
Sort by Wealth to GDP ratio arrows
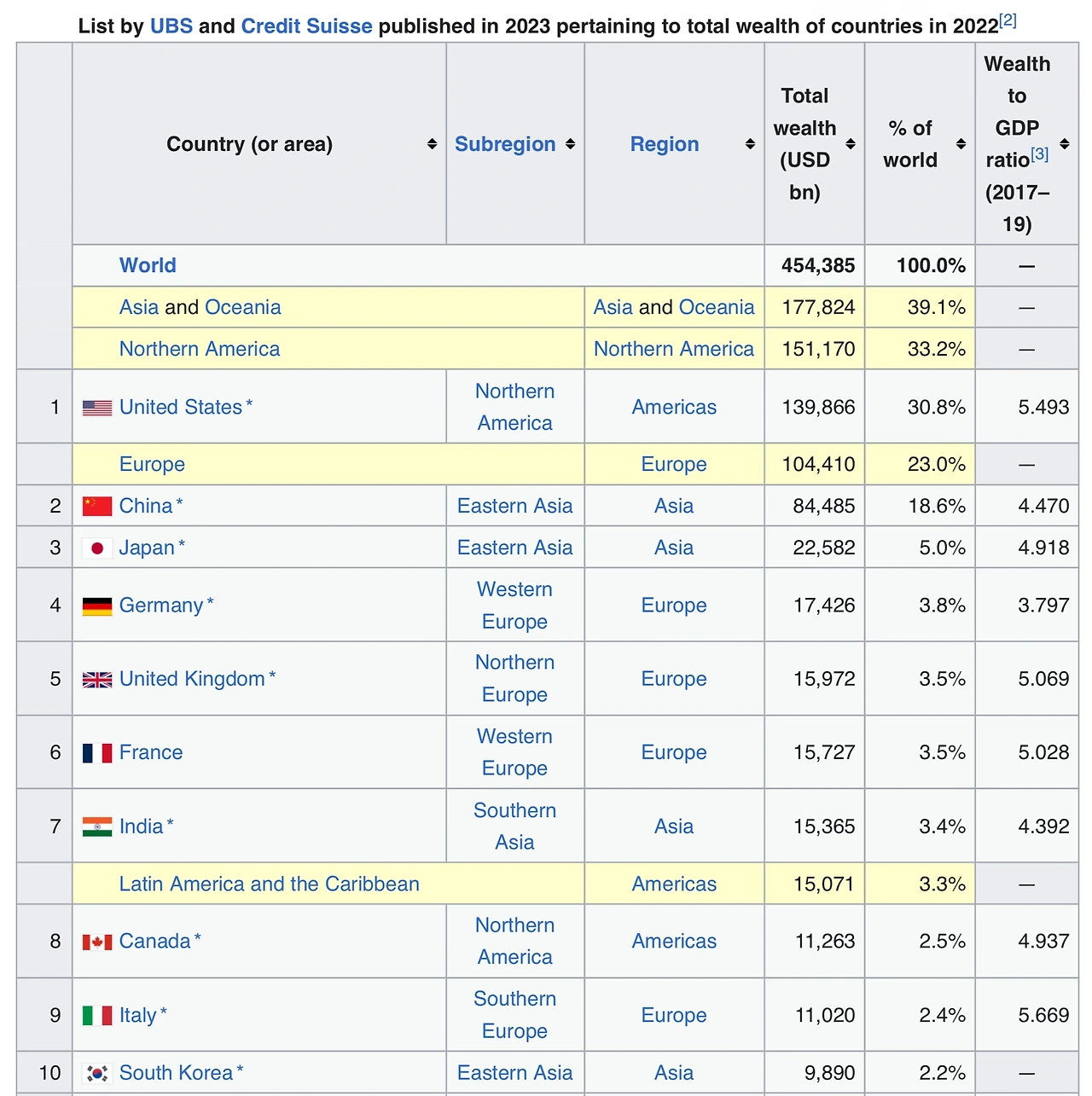coord(1065,144)
